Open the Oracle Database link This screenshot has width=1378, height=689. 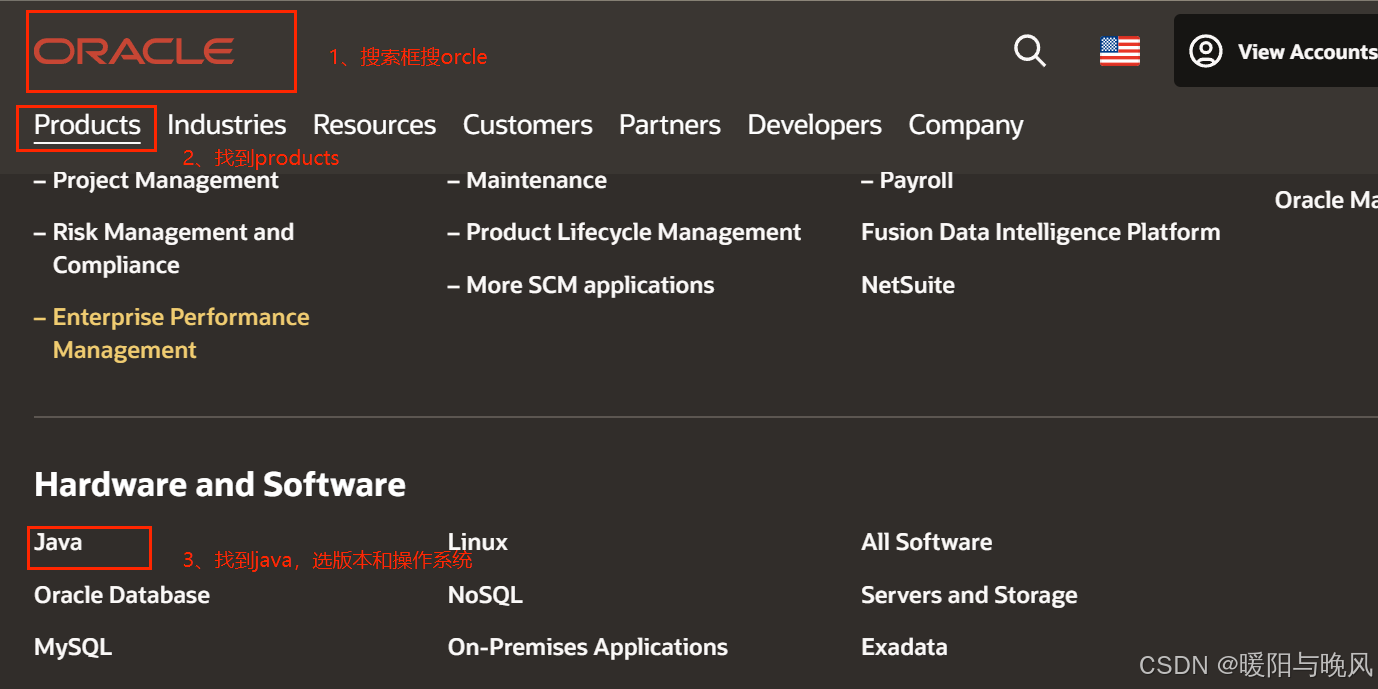point(122,595)
